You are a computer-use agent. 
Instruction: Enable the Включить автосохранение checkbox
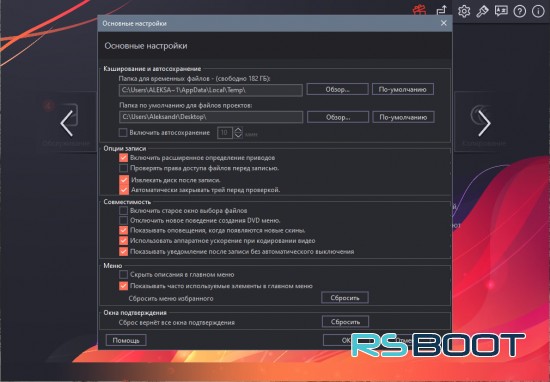pyautogui.click(x=123, y=133)
